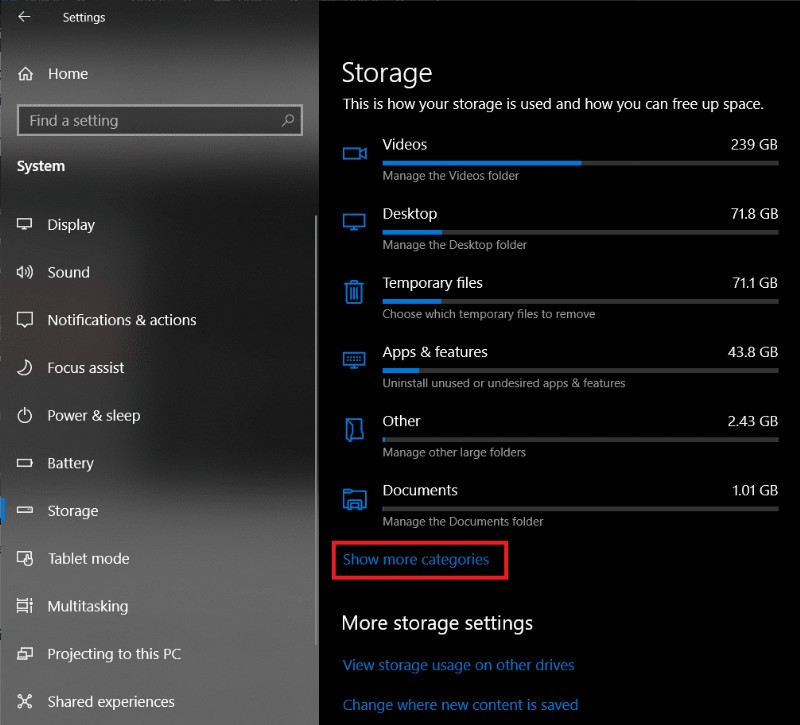Click the 71.8 GB Desktop size value

(x=754, y=213)
